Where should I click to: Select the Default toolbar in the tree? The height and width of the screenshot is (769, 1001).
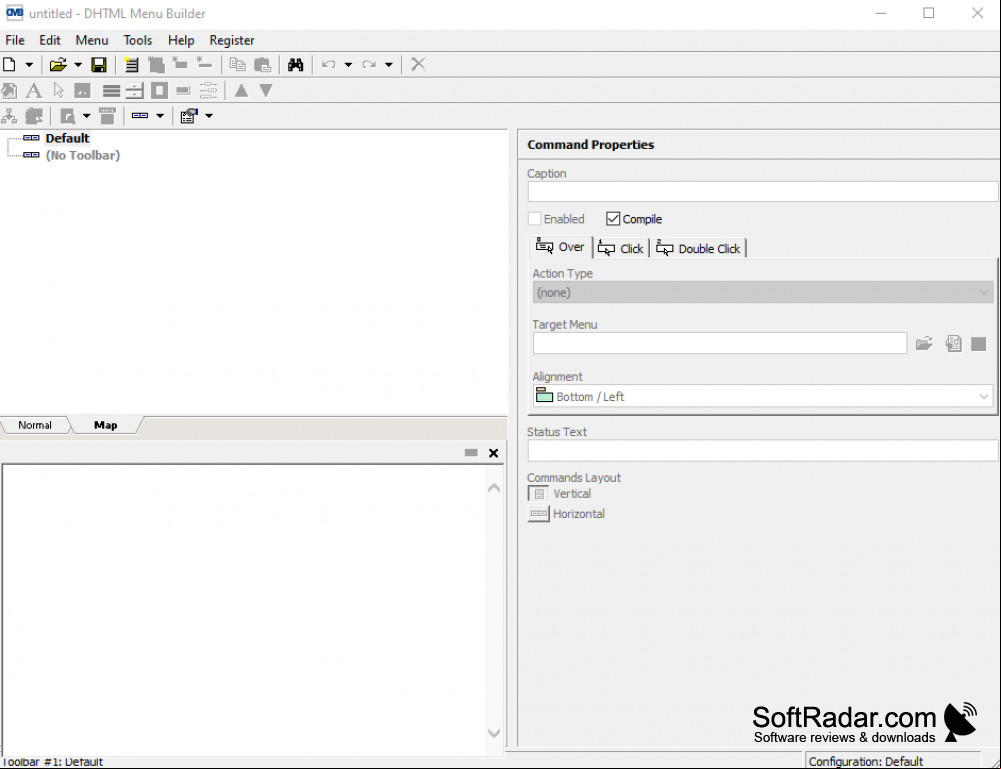68,138
